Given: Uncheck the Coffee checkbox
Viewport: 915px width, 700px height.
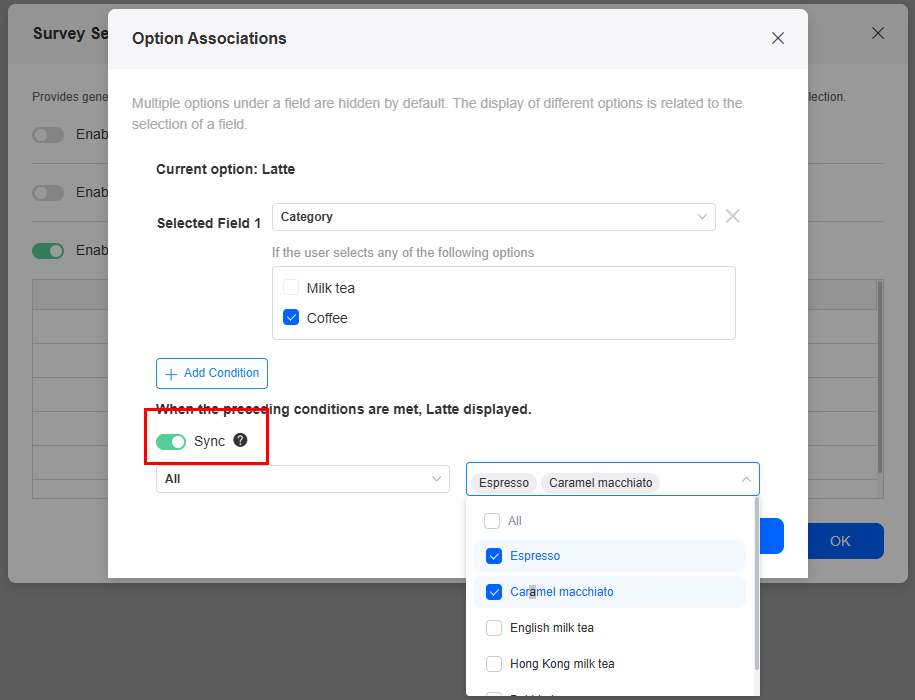Looking at the screenshot, I should point(291,317).
